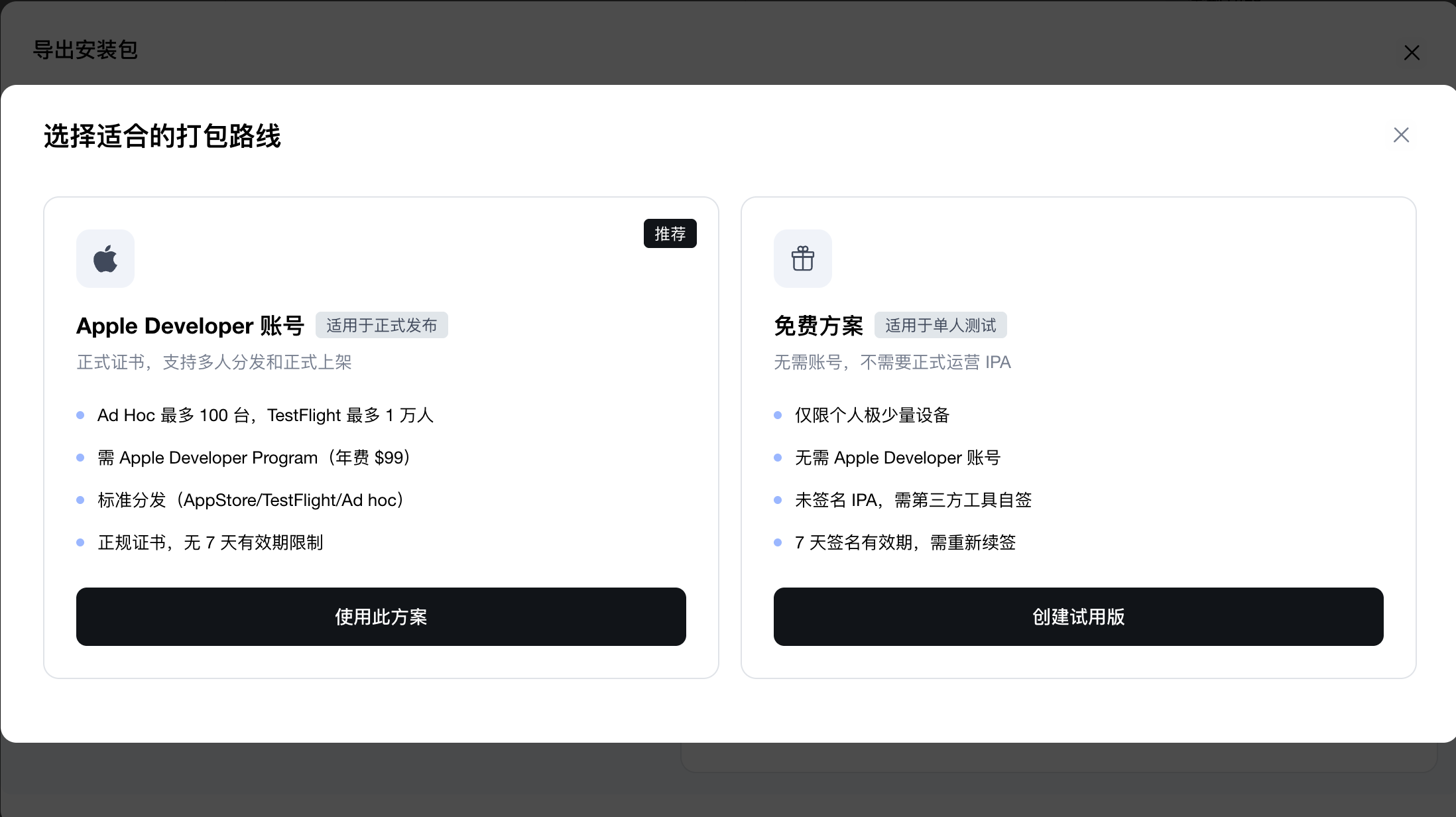Image resolution: width=1456 pixels, height=817 pixels.
Task: Click the Apple logo icon
Action: point(105,259)
